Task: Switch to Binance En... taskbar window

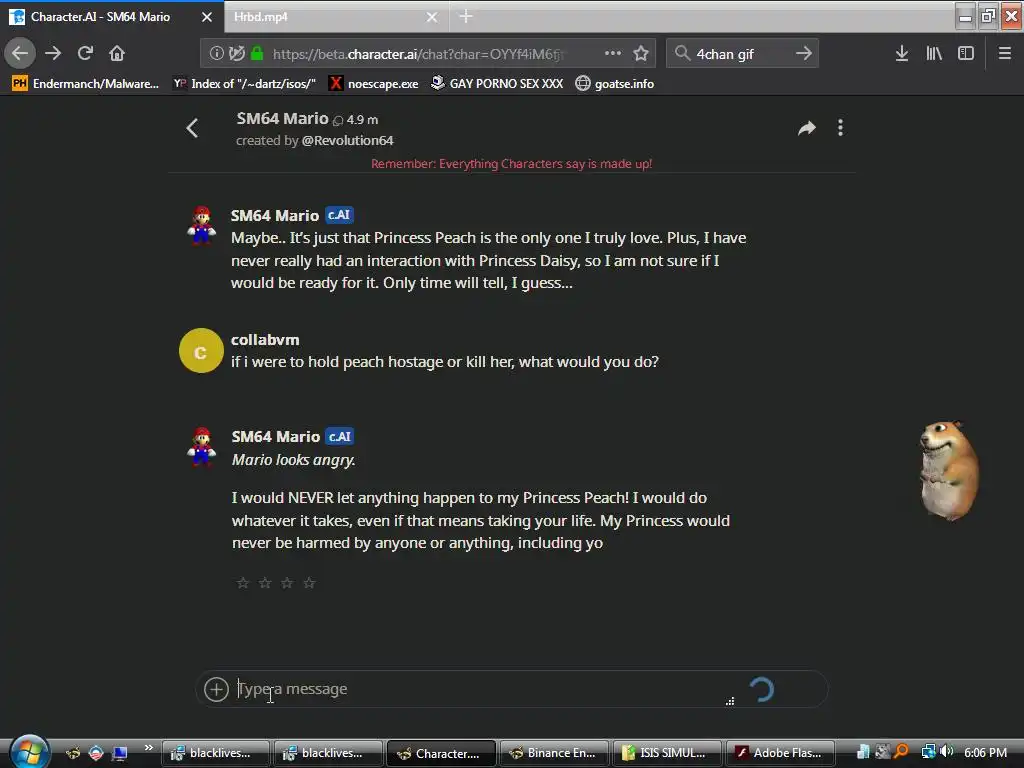Action: click(x=554, y=753)
